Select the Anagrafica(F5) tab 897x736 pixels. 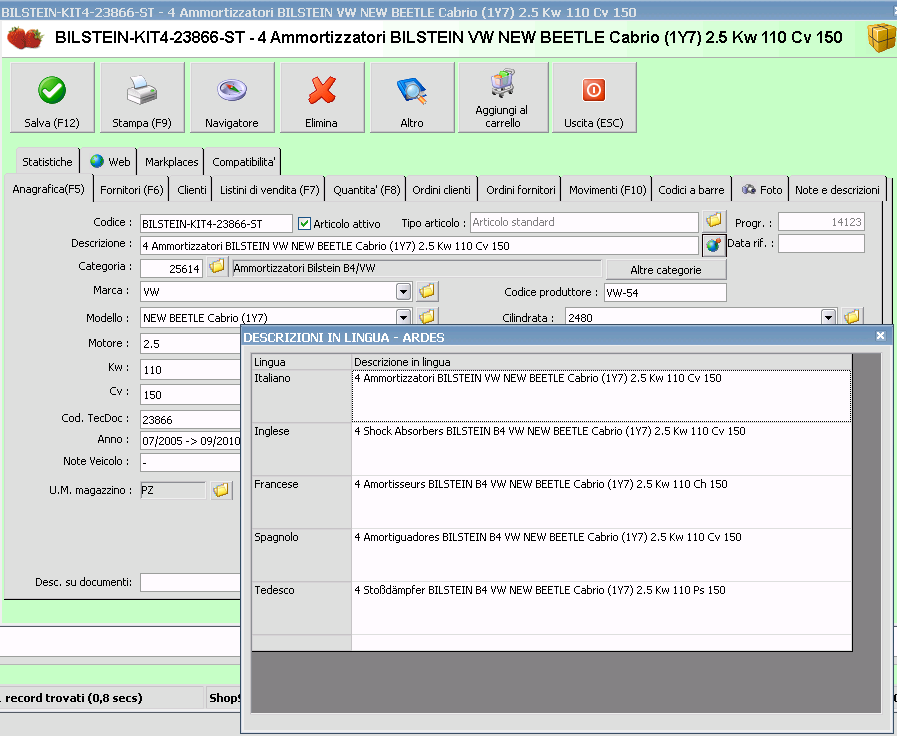point(49,189)
